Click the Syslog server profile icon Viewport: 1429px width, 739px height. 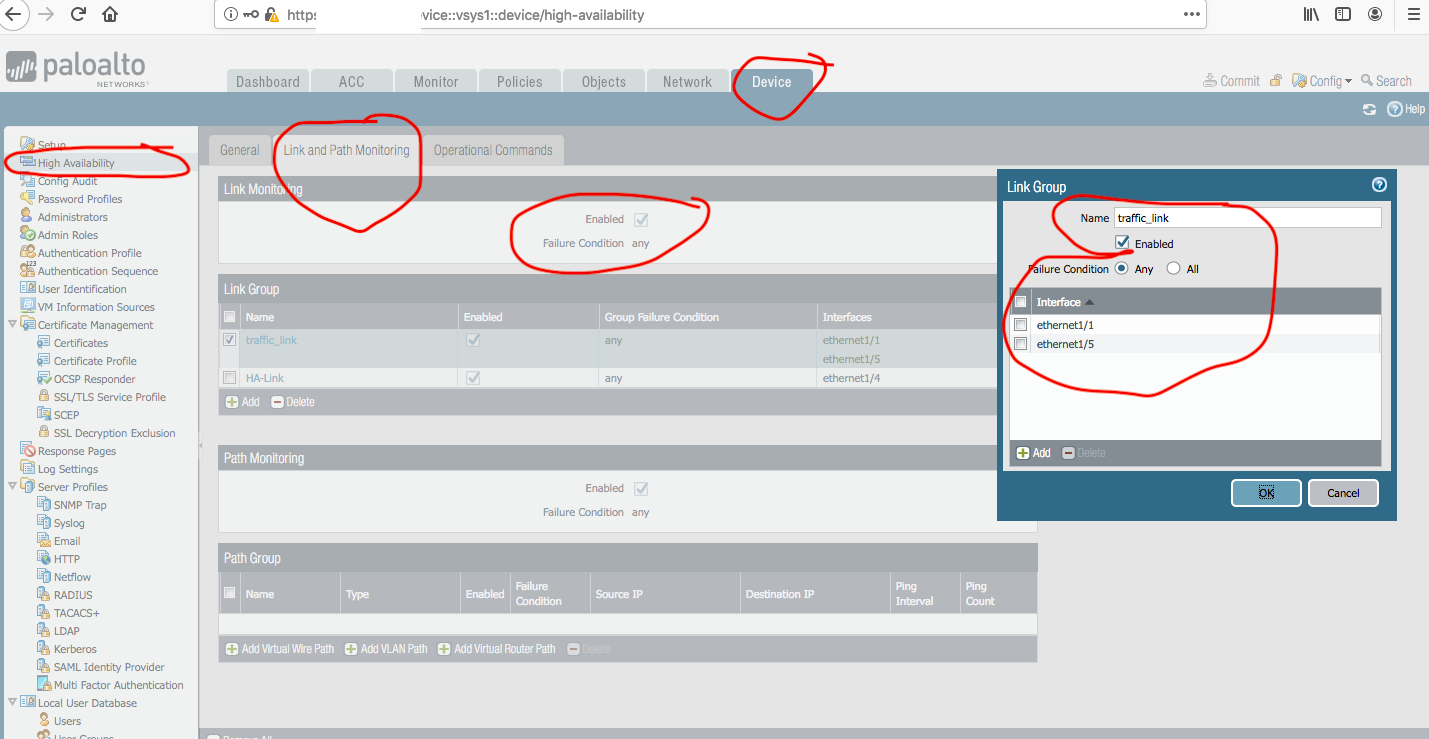[44, 523]
